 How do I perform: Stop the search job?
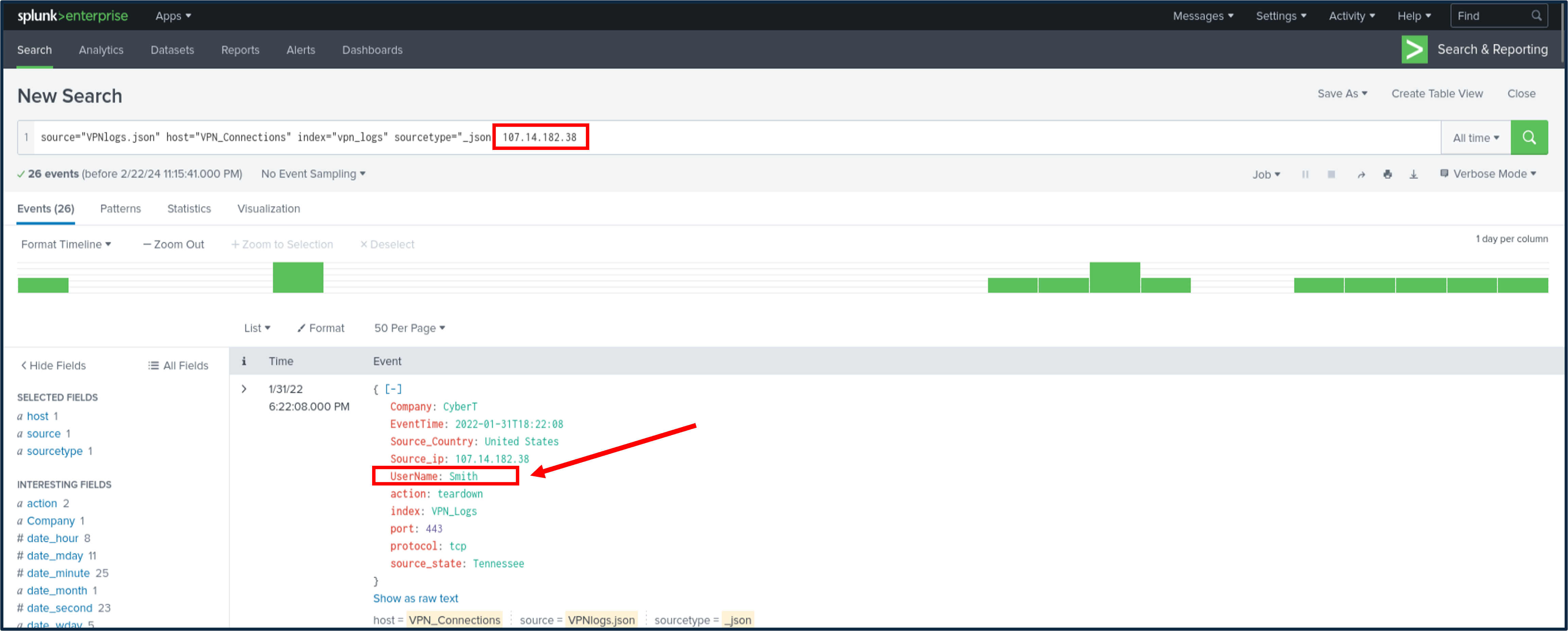[x=1331, y=175]
